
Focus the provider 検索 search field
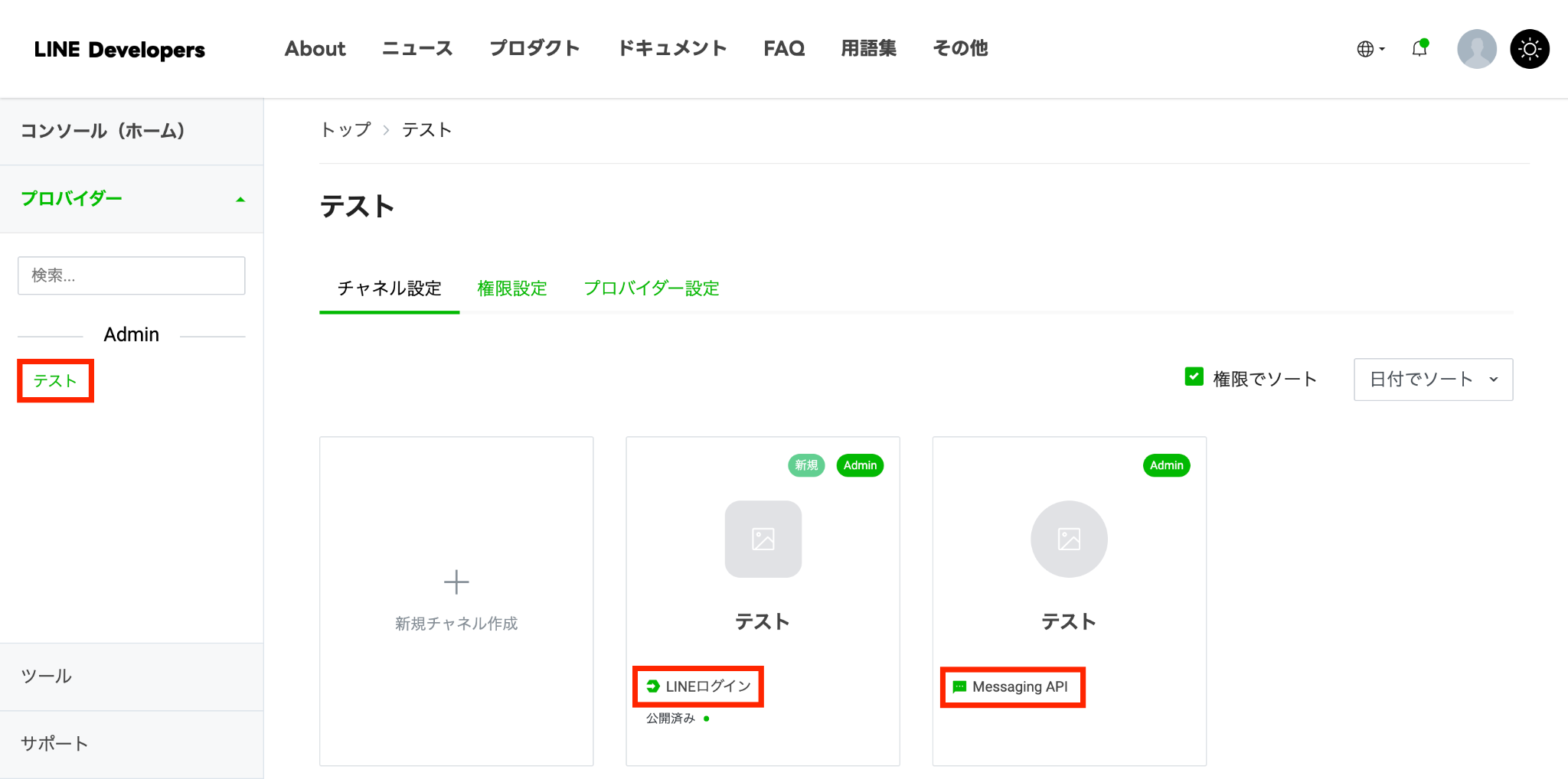(132, 275)
